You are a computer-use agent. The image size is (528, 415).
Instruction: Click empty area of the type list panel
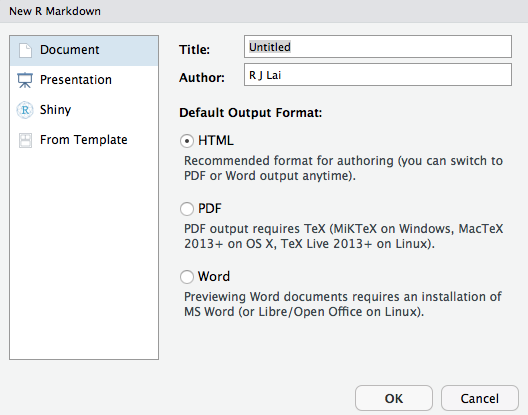pos(84,256)
